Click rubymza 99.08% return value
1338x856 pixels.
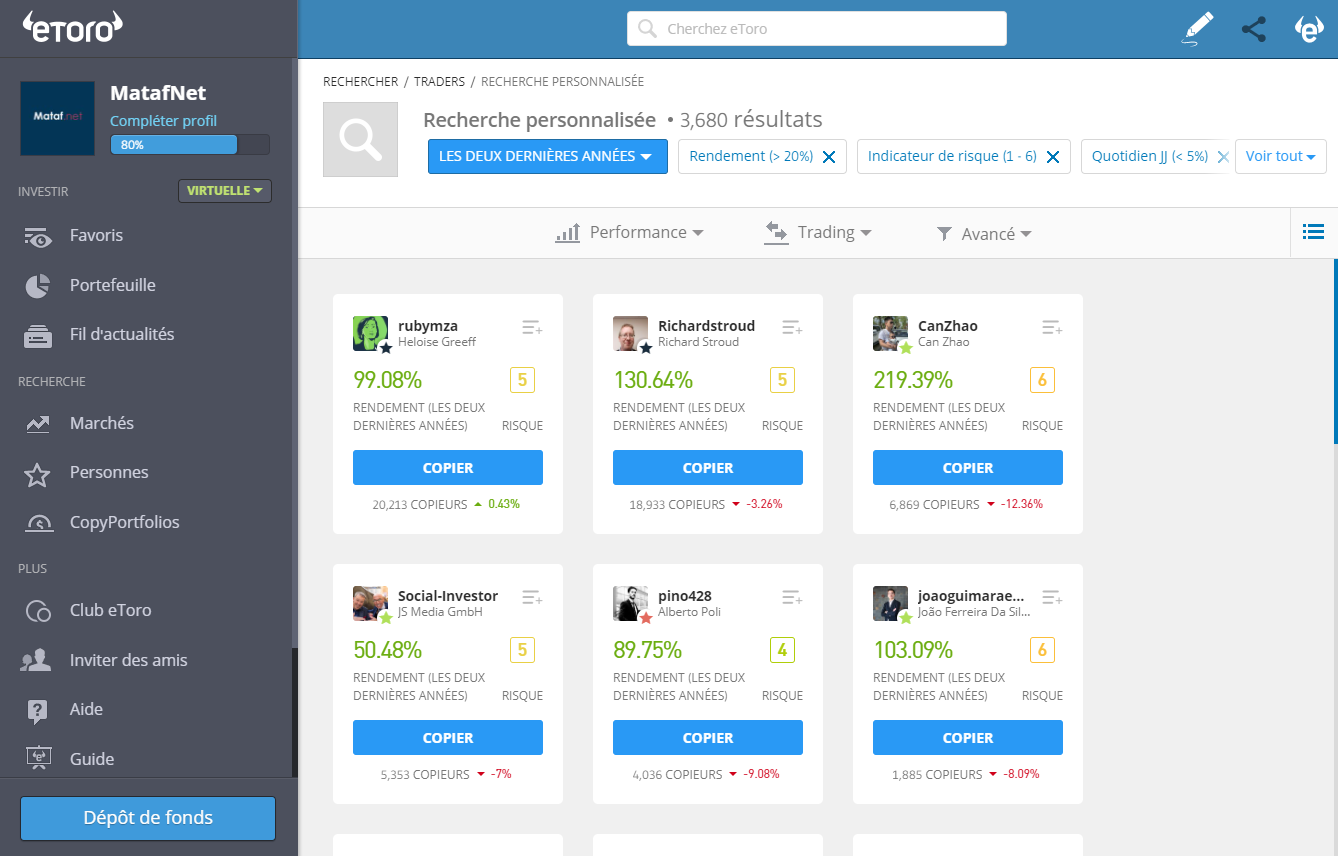click(x=388, y=380)
